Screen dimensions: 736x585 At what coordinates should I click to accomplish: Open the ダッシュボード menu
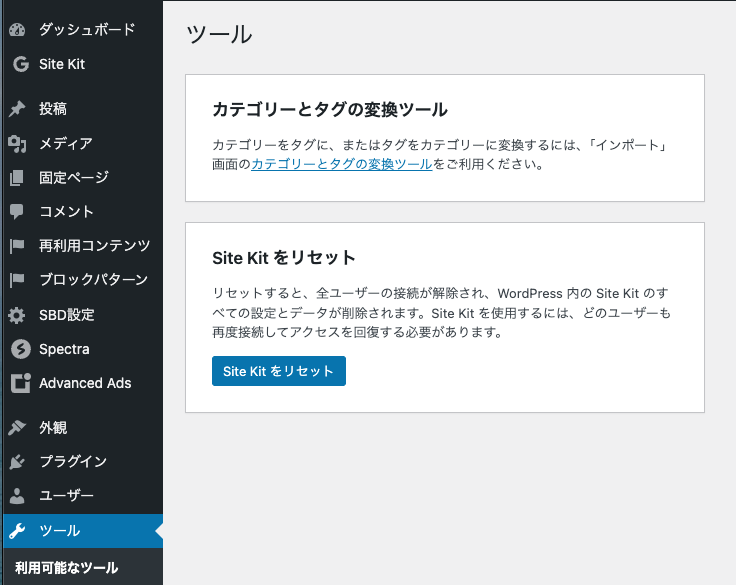point(83,30)
